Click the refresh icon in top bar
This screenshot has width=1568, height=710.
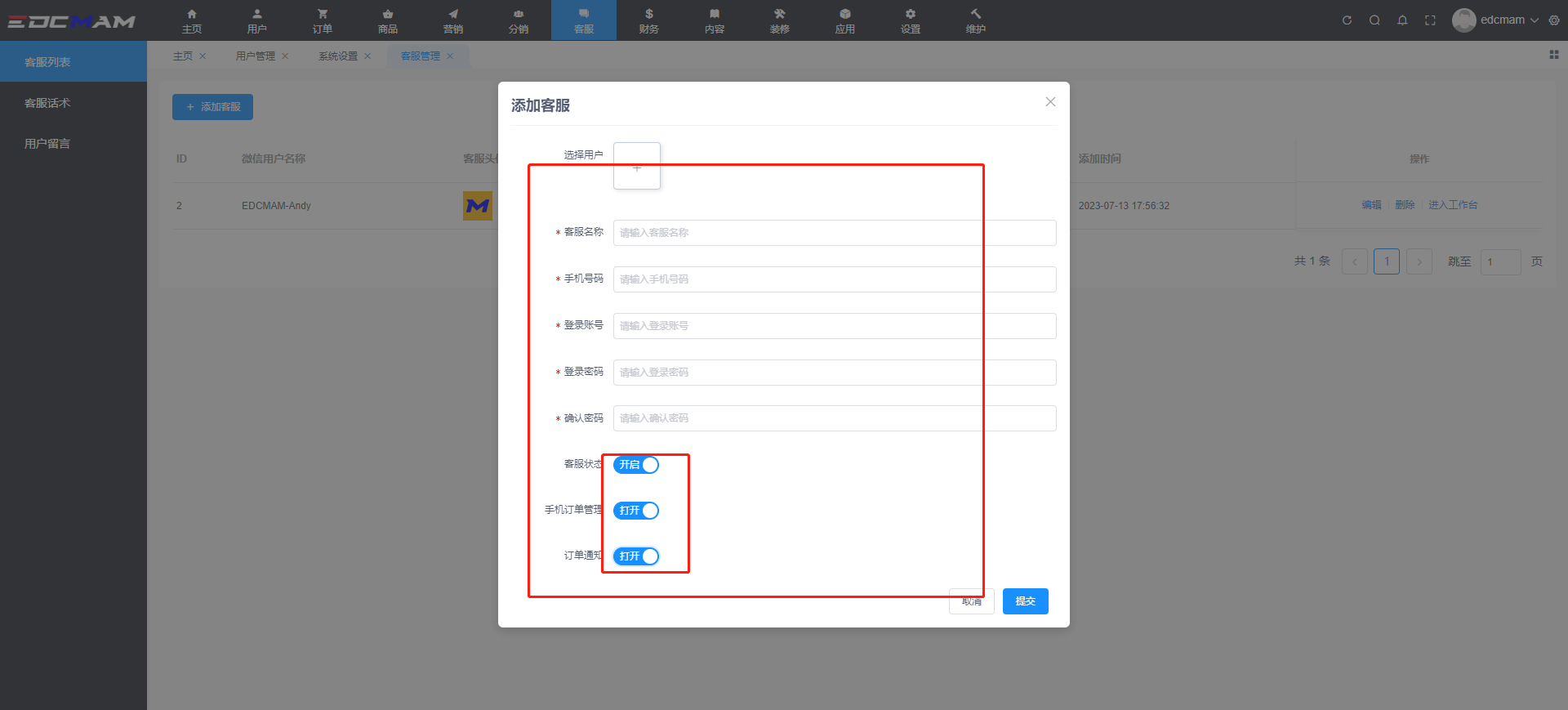(x=1347, y=20)
